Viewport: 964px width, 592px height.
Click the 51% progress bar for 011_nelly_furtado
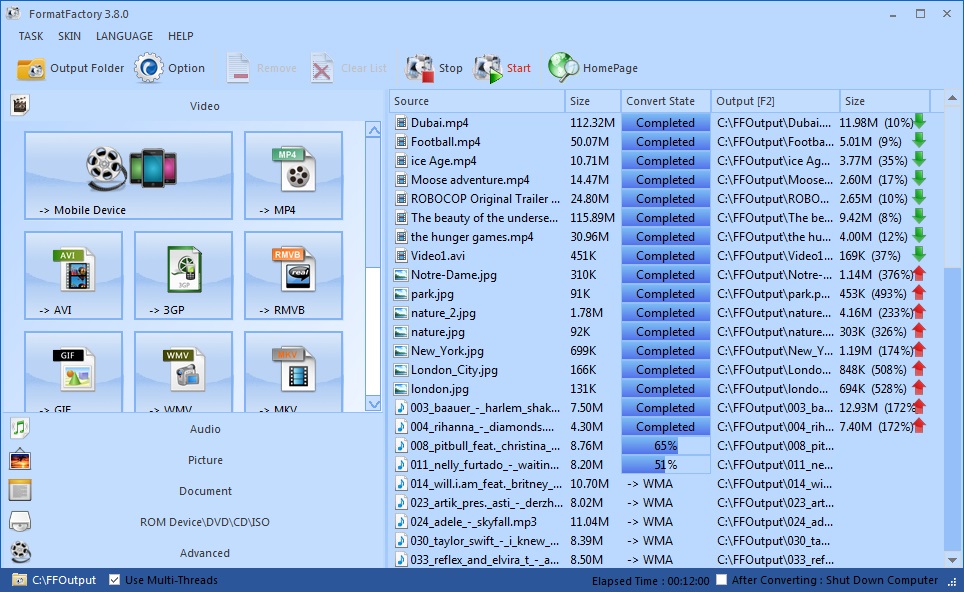[x=666, y=465]
